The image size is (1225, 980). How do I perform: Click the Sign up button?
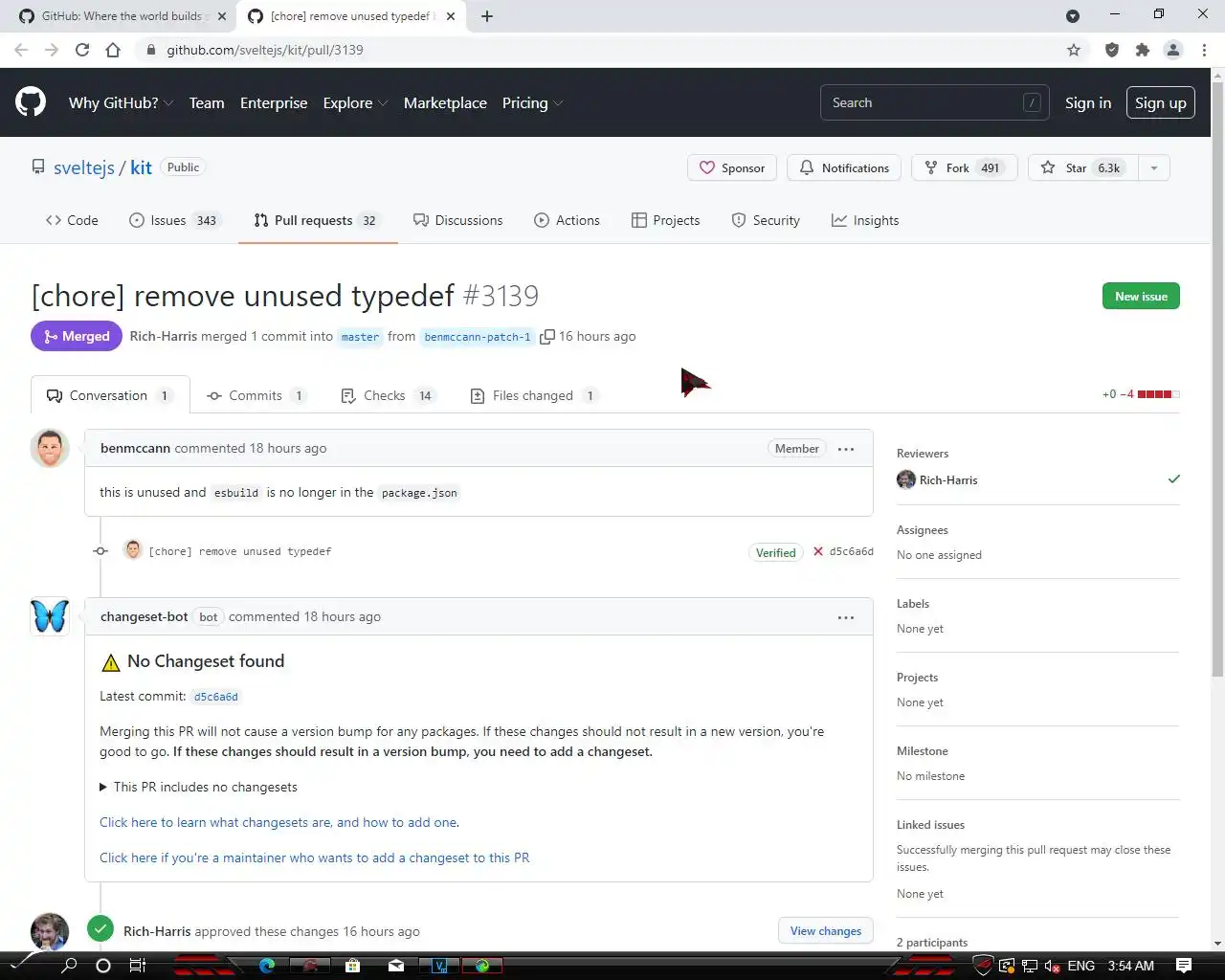(1160, 102)
